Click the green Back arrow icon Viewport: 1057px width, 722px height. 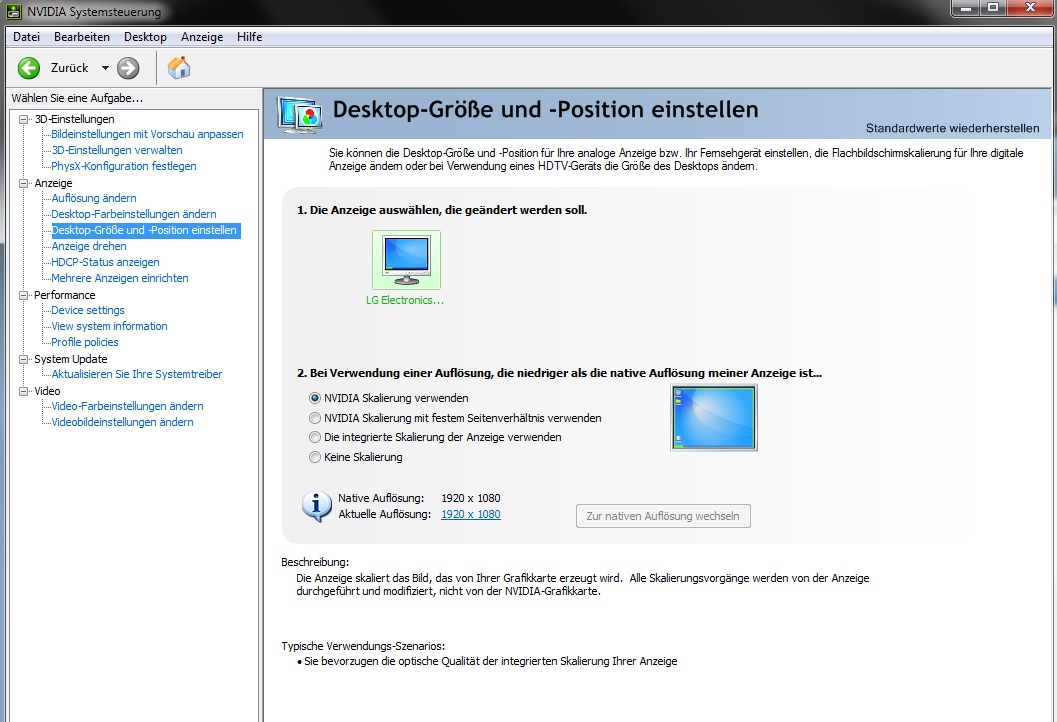[29, 68]
